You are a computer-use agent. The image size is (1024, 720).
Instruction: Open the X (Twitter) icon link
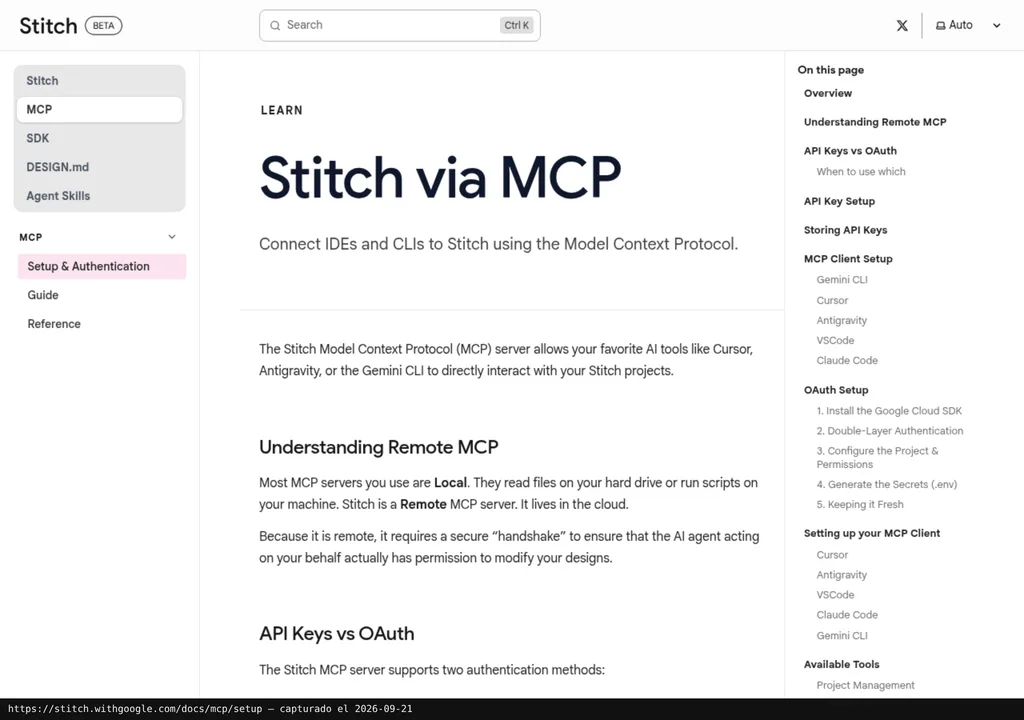(x=902, y=25)
